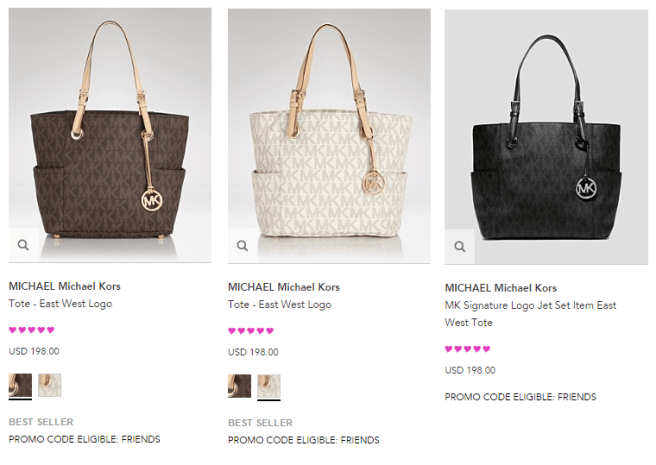Open the cream tote's heart rating
Screen dimensions: 656x465
pyautogui.click(x=251, y=330)
